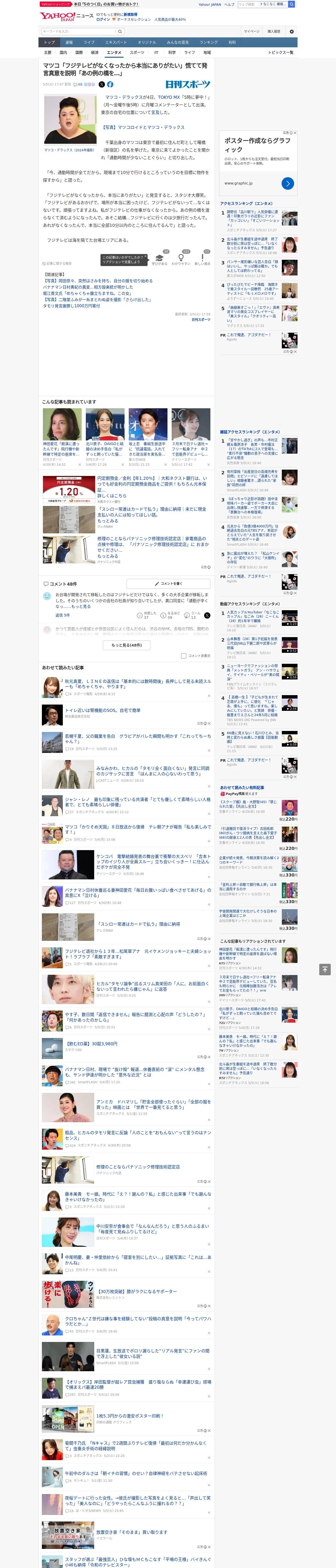336x1568 pixels.
Task: Open the settings gear icon
Action: pyautogui.click(x=292, y=31)
